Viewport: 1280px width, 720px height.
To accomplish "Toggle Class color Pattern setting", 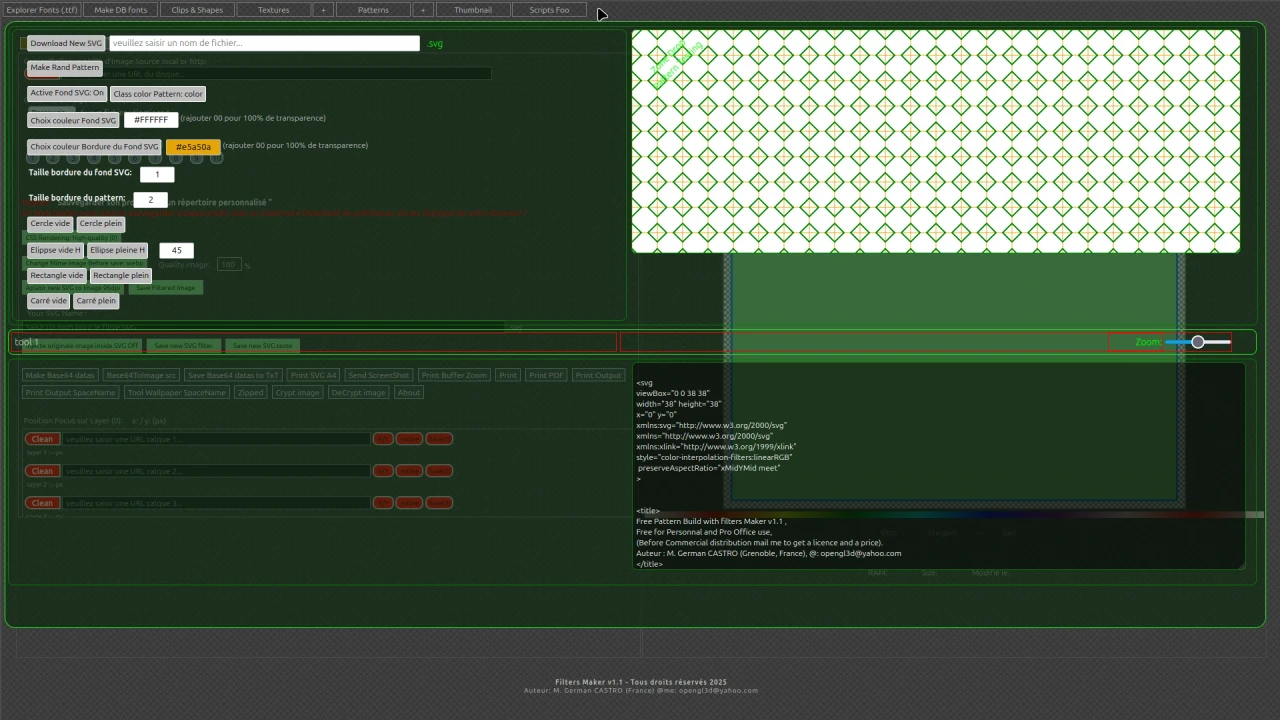I will click(158, 93).
